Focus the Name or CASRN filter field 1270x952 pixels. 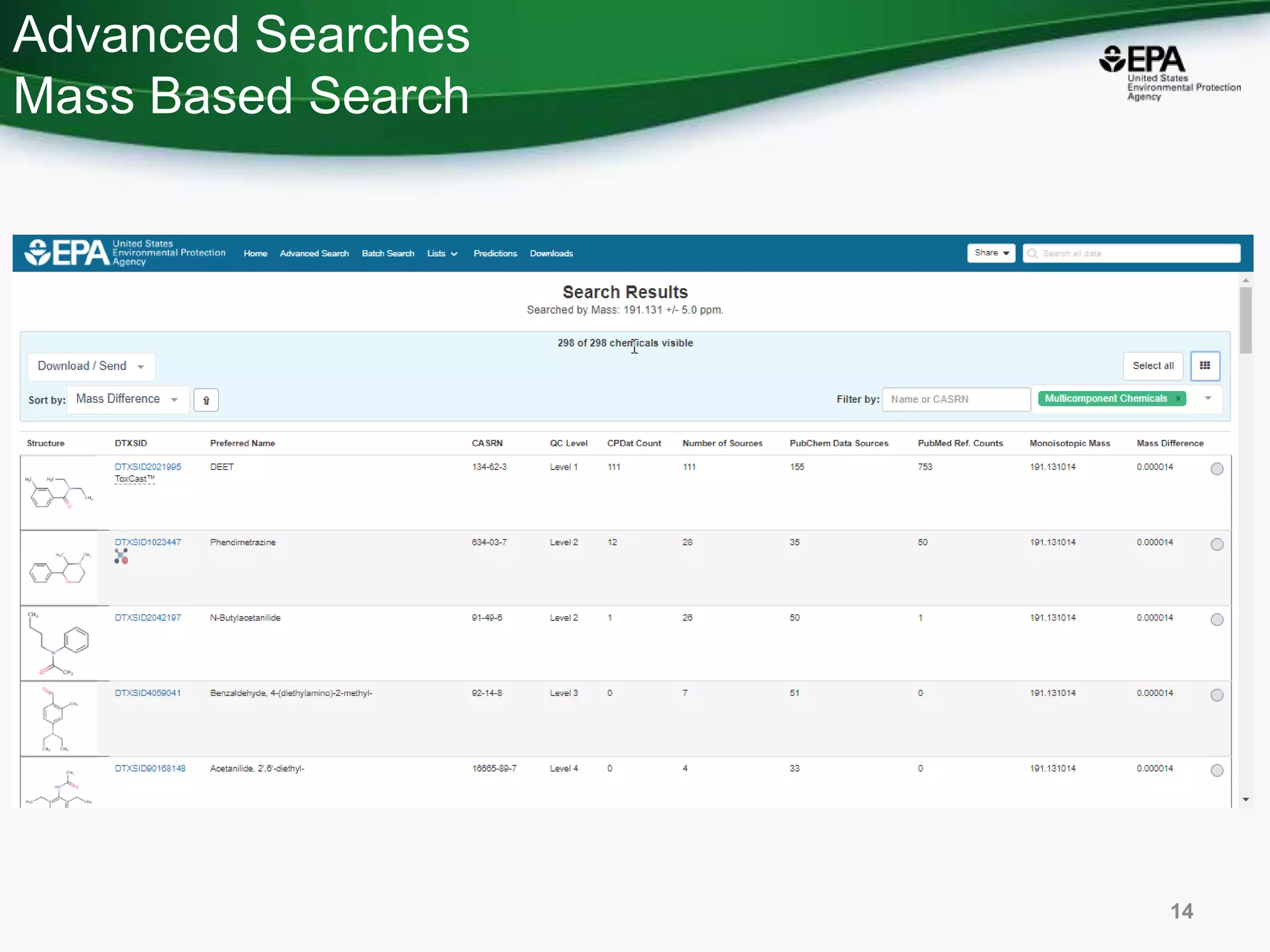click(x=956, y=399)
